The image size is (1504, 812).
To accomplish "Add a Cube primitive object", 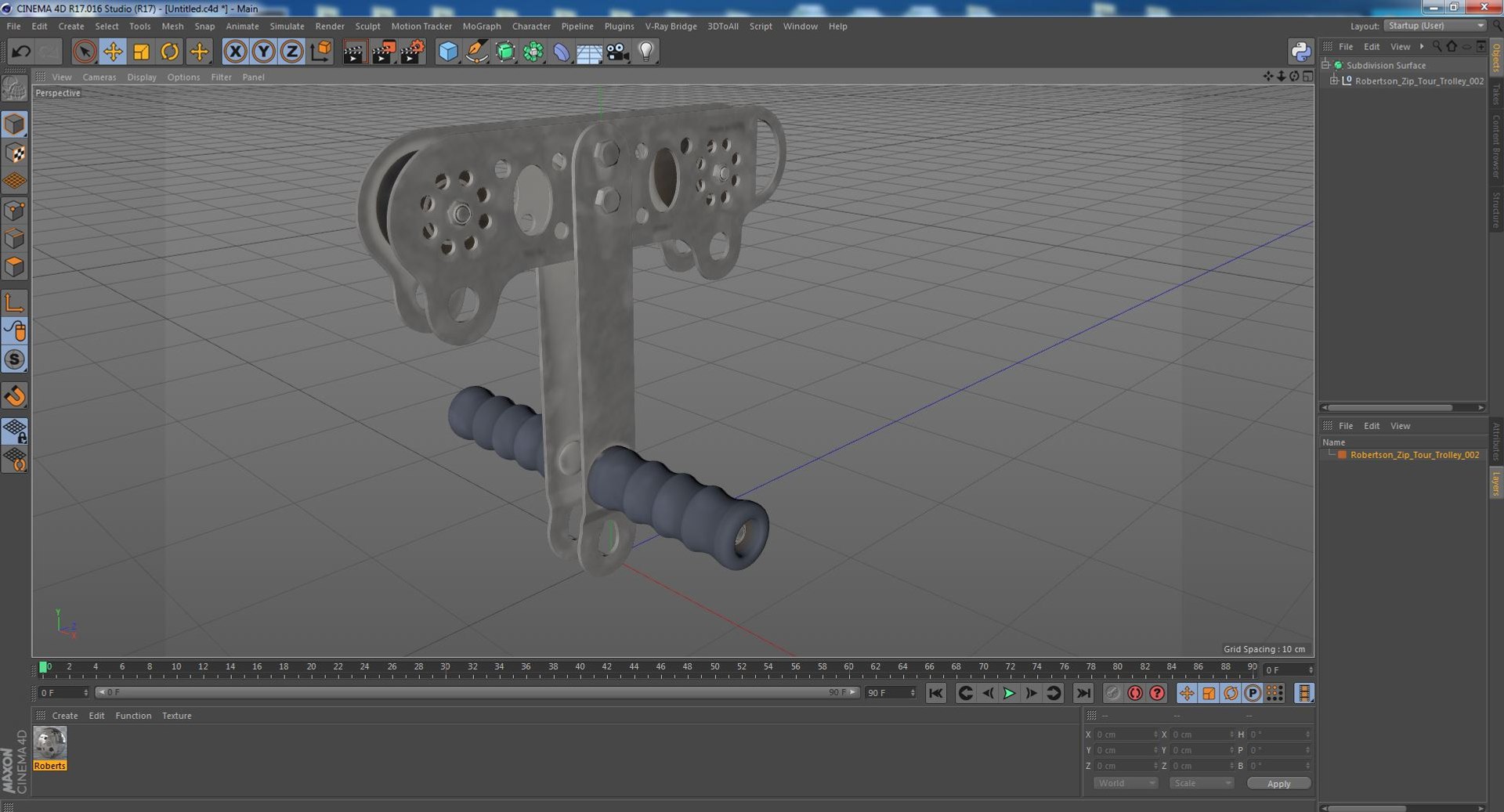I will click(x=448, y=52).
